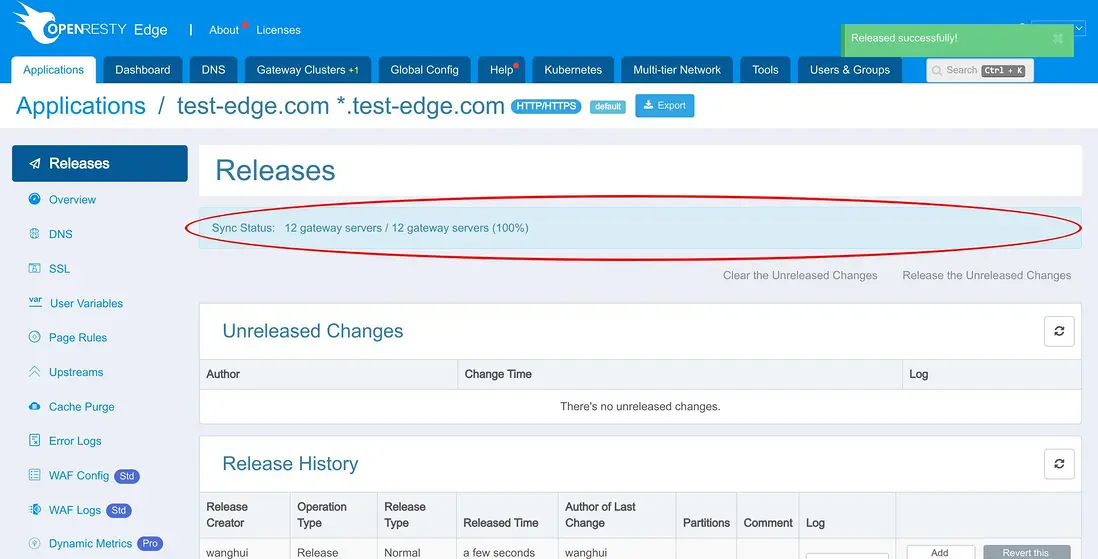Open the About link in header
Image resolution: width=1098 pixels, height=559 pixels.
click(x=223, y=30)
